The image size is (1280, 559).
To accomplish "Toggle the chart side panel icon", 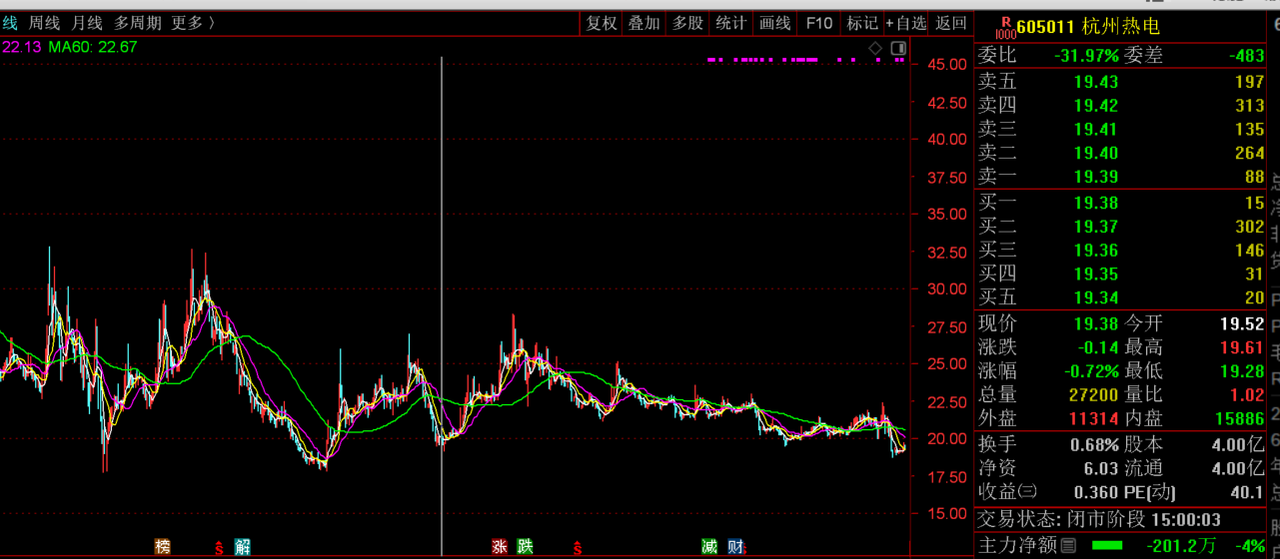I will pos(898,48).
